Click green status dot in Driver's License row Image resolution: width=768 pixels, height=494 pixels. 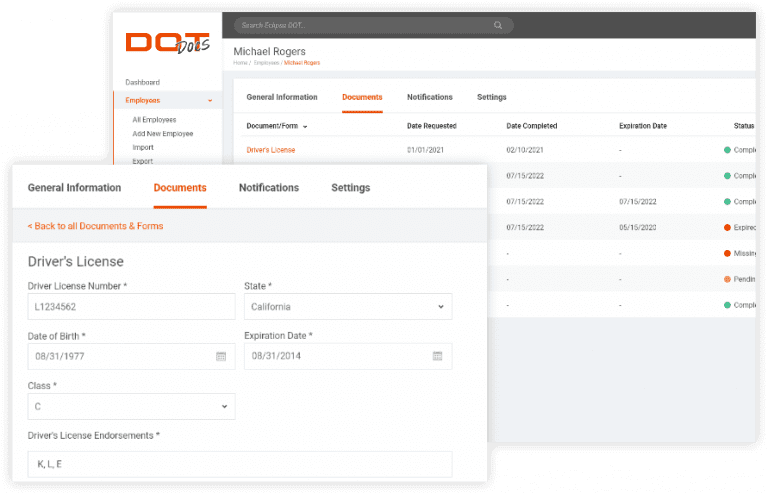point(727,150)
